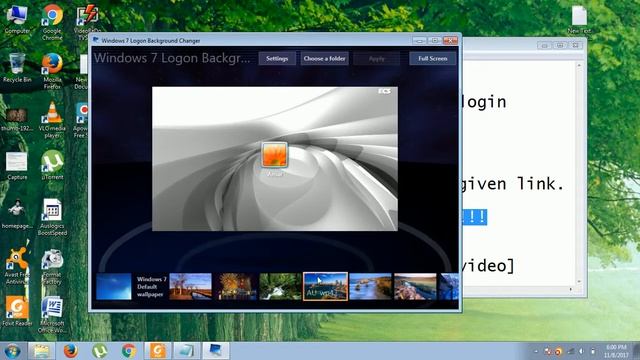640x360 pixels.
Task: Click the glowing orange tray icon
Action: (x=558, y=351)
